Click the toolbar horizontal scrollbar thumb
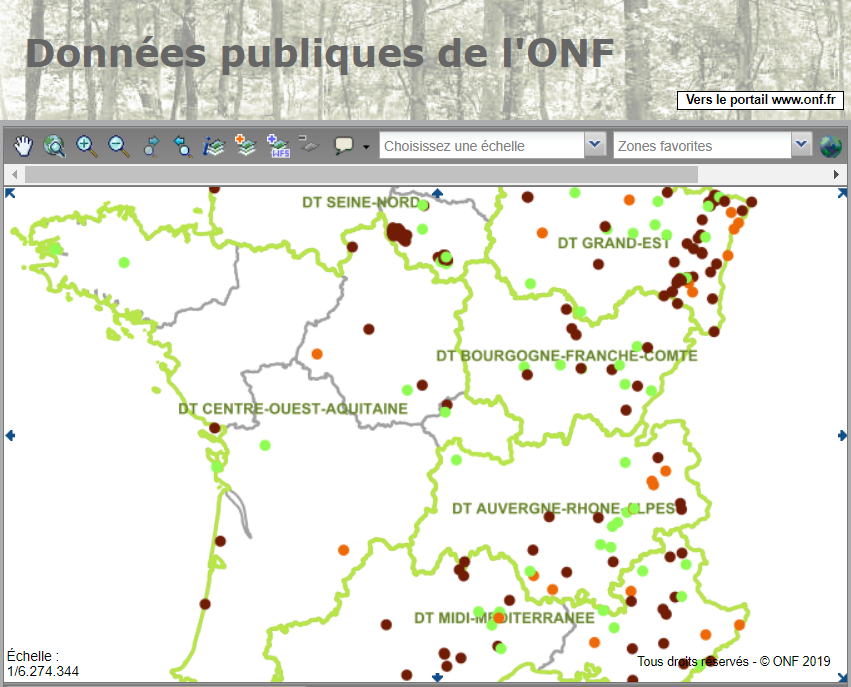 tap(360, 174)
